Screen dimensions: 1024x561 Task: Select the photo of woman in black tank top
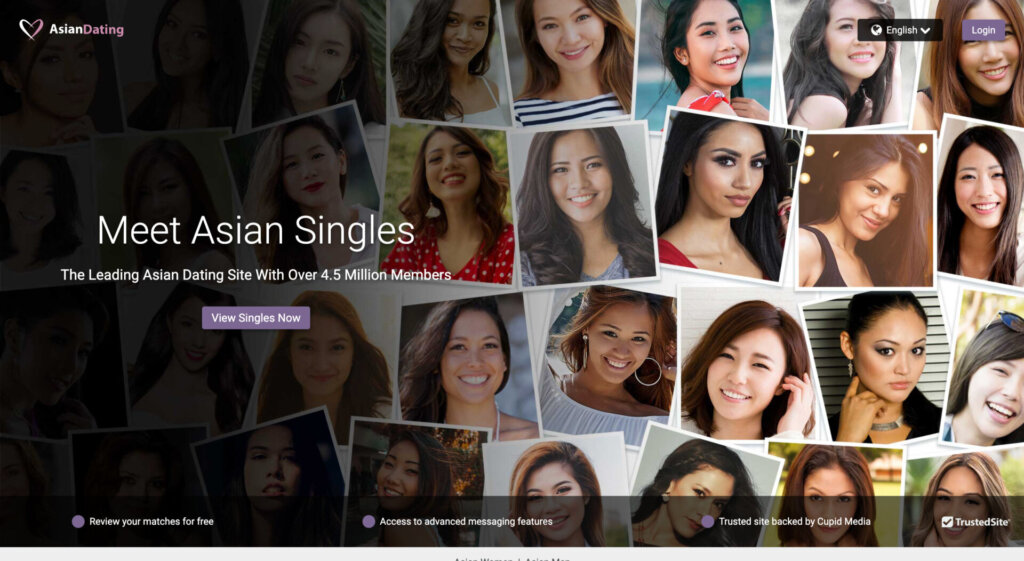point(866,210)
